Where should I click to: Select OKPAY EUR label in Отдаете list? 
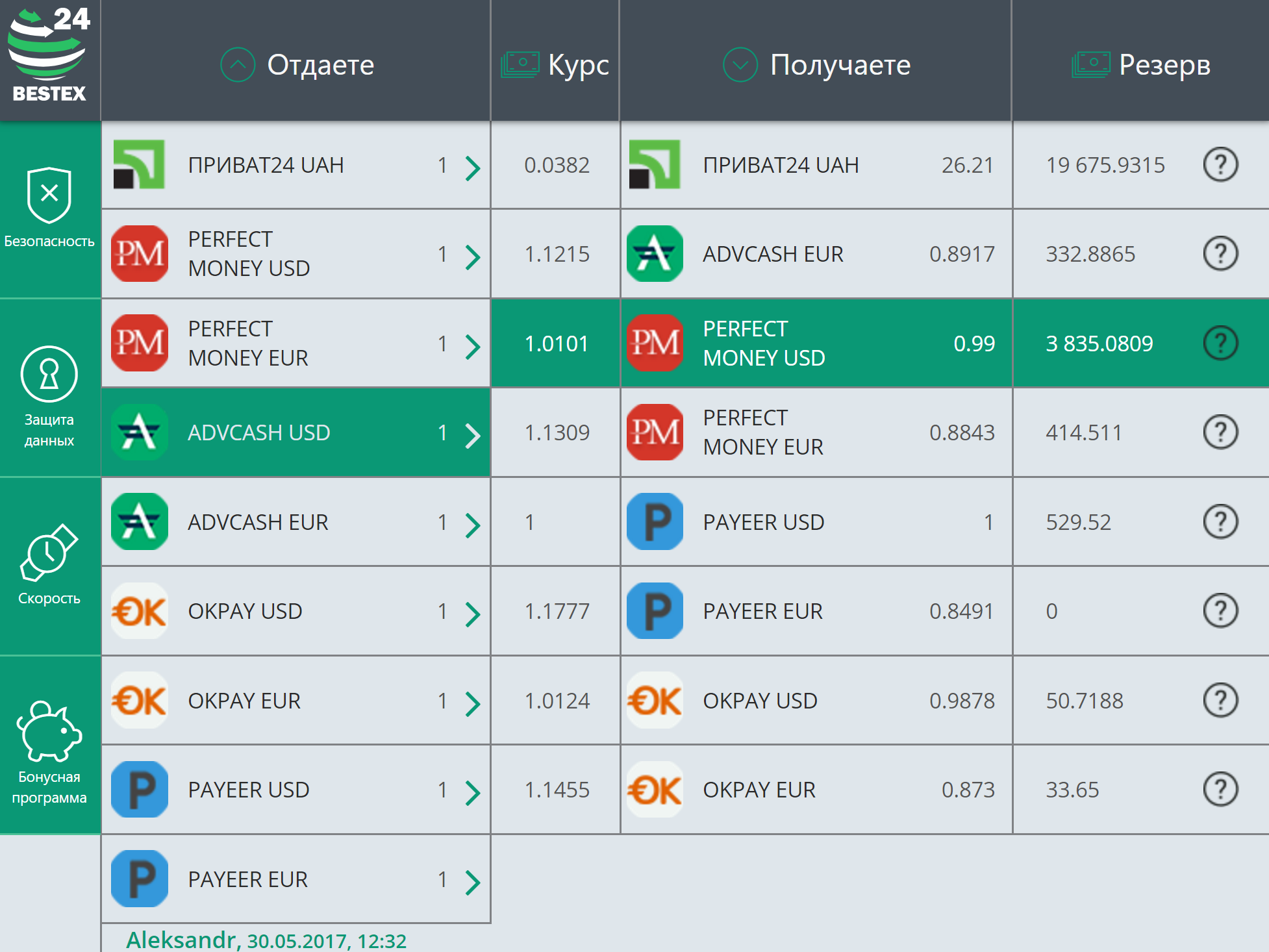click(x=244, y=701)
